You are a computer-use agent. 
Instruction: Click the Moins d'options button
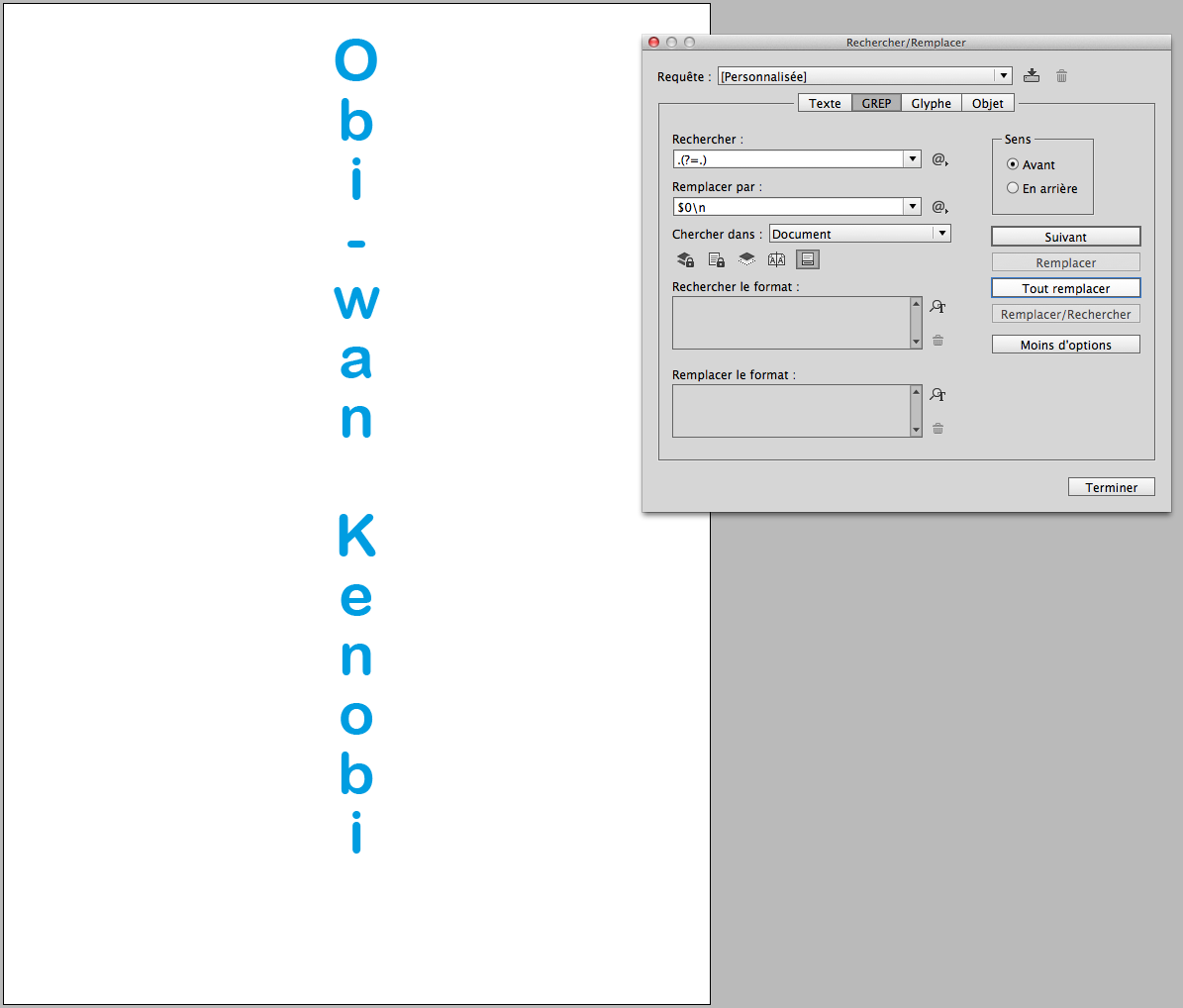click(x=1065, y=345)
